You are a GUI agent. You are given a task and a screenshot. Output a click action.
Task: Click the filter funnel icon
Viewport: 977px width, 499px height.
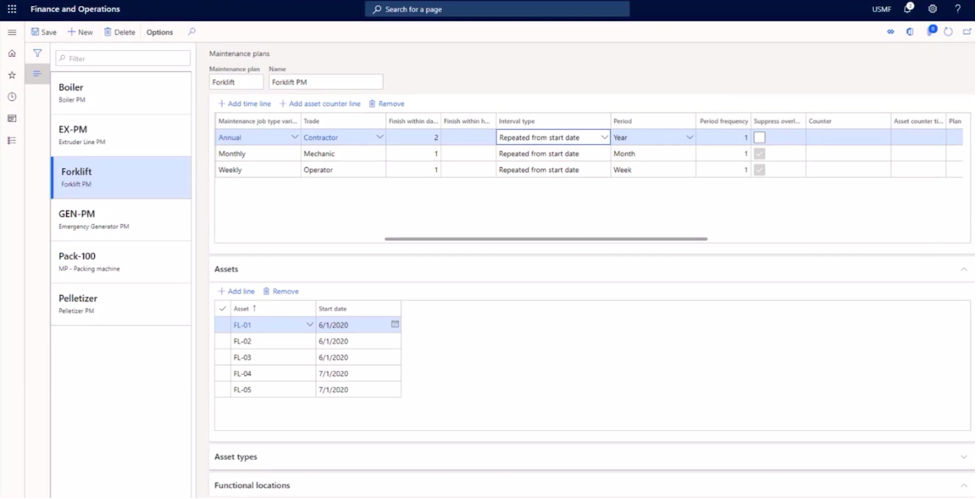tap(37, 53)
